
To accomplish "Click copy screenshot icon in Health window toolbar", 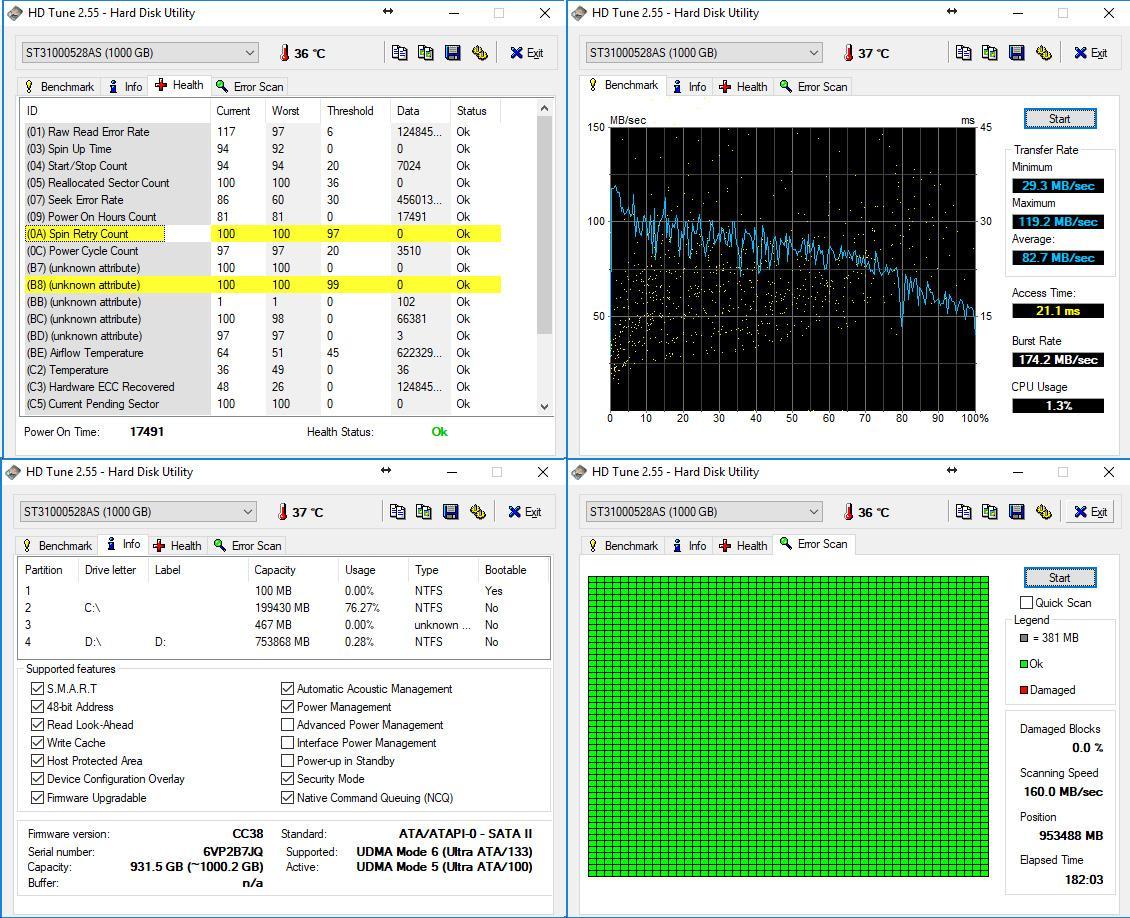I will pyautogui.click(x=426, y=53).
